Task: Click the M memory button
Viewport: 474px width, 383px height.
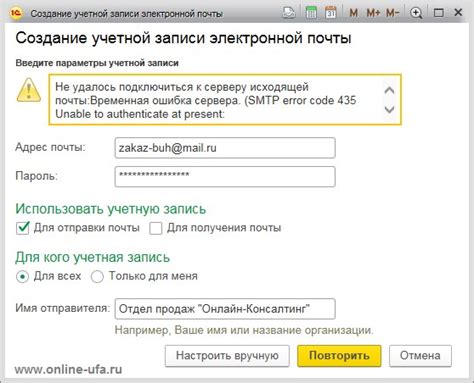Action: tap(353, 13)
